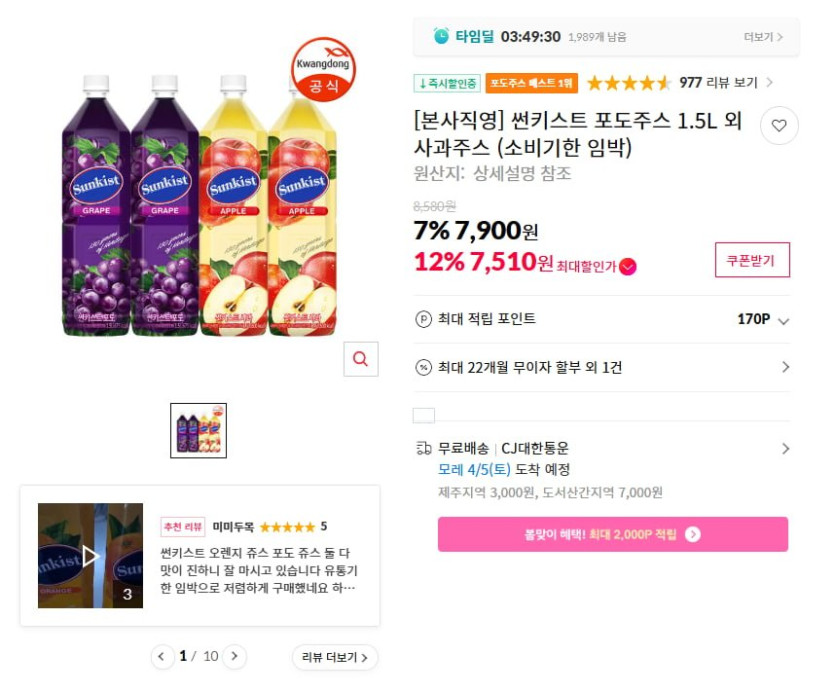
Task: Click the 리뷰 더보기 button
Action: click(x=335, y=657)
